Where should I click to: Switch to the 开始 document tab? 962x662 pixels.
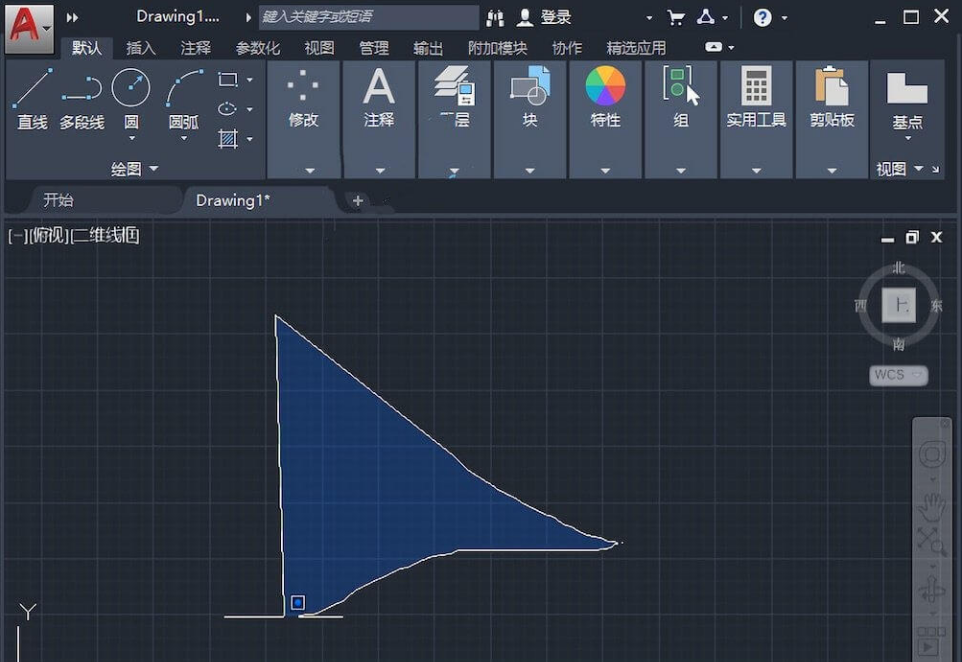[58, 200]
